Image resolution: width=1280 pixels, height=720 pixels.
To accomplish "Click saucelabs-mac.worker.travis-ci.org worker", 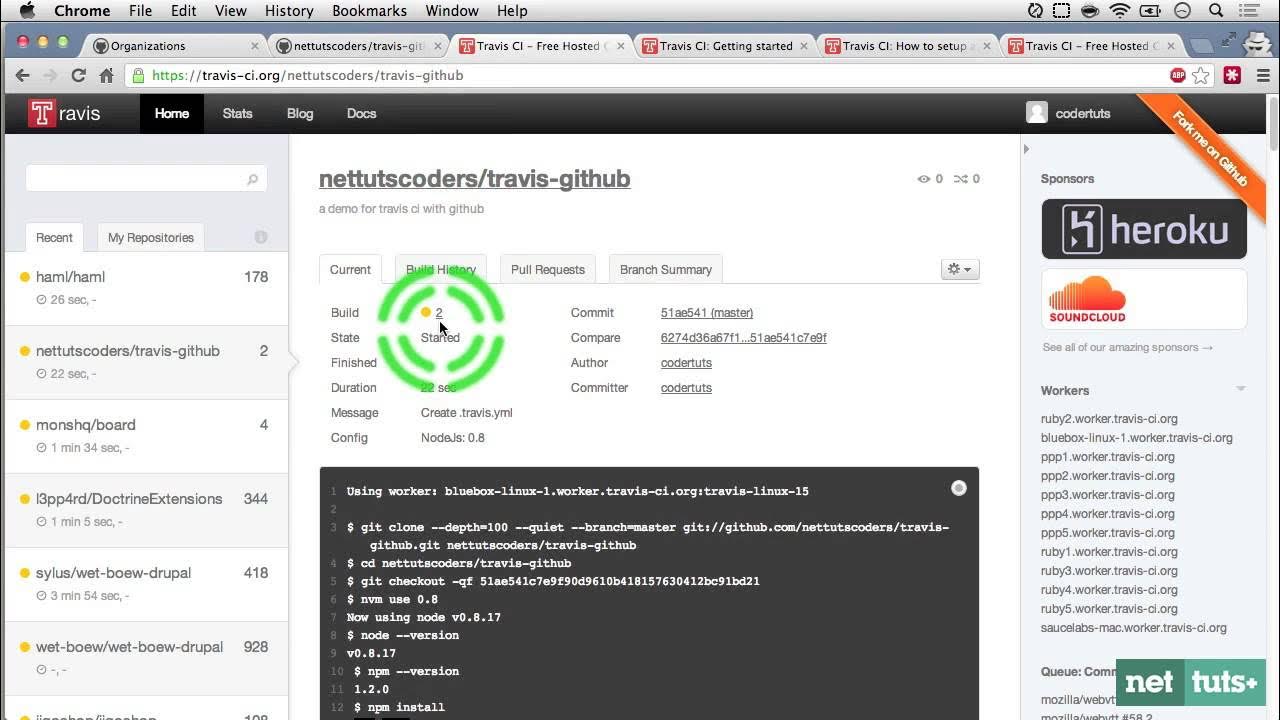I will tap(1133, 628).
